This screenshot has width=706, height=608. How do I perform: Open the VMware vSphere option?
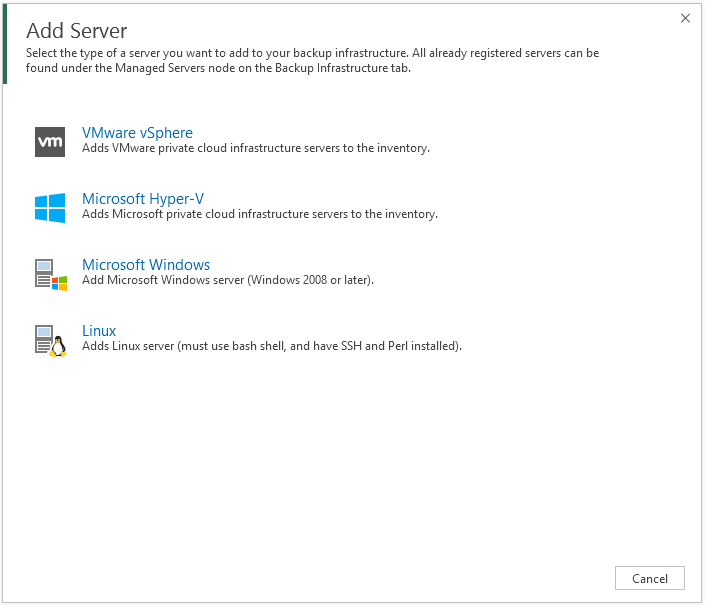pos(137,132)
